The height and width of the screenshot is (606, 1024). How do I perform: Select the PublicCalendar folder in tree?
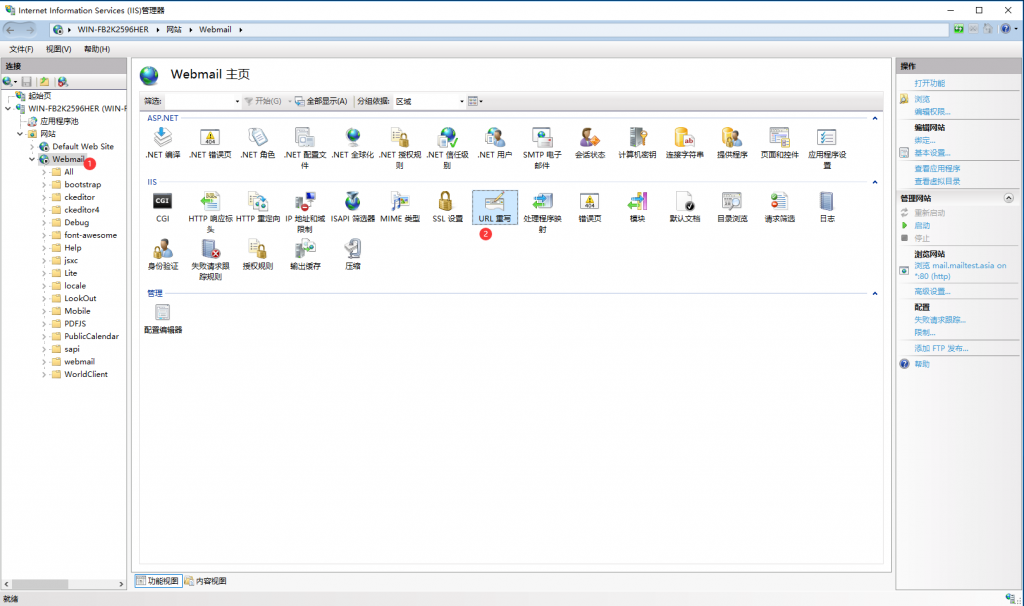click(91, 336)
